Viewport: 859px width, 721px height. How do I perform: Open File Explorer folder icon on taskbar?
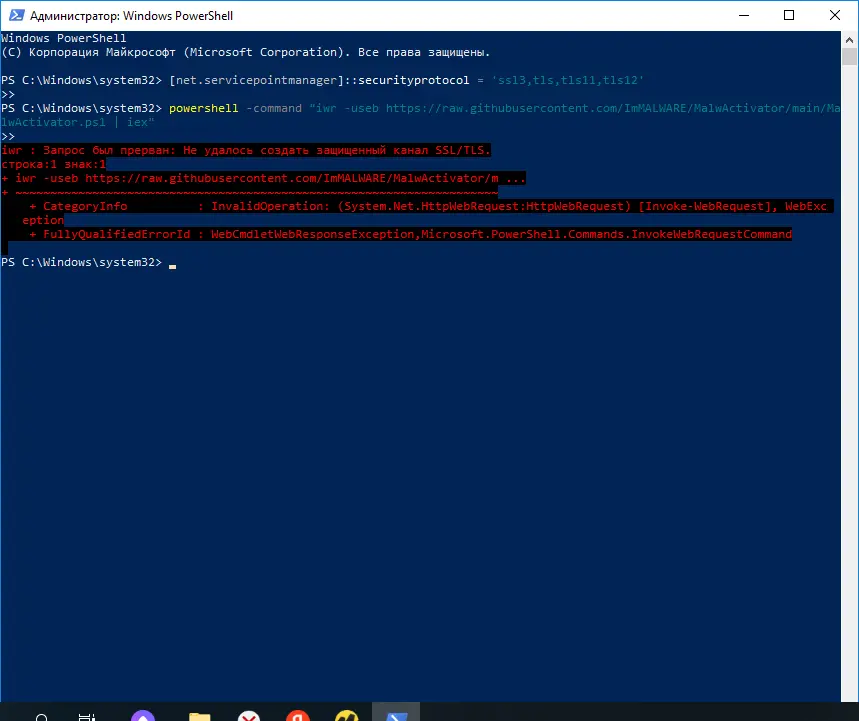click(x=199, y=716)
